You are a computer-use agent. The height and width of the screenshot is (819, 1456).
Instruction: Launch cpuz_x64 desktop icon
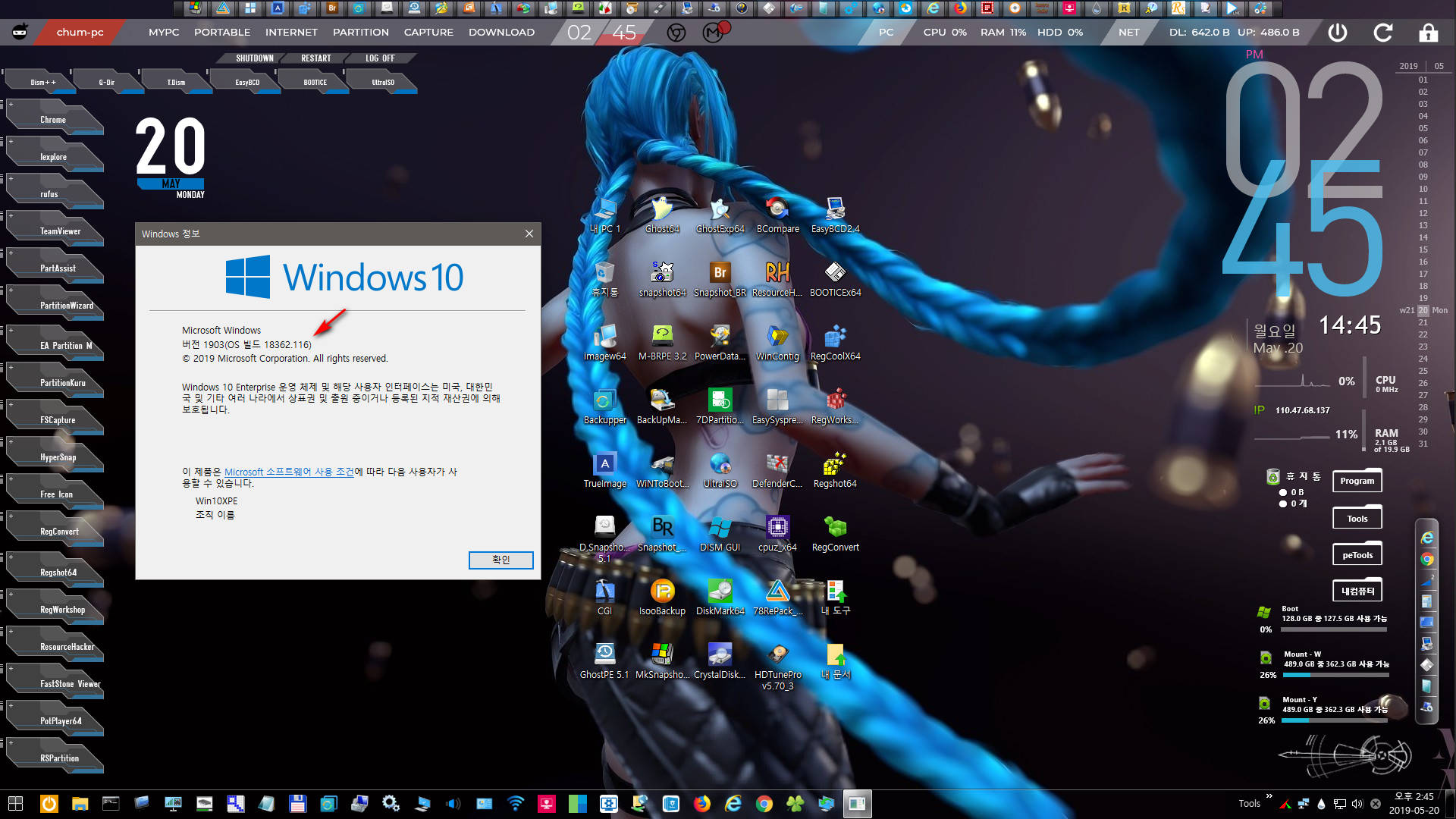point(777,533)
